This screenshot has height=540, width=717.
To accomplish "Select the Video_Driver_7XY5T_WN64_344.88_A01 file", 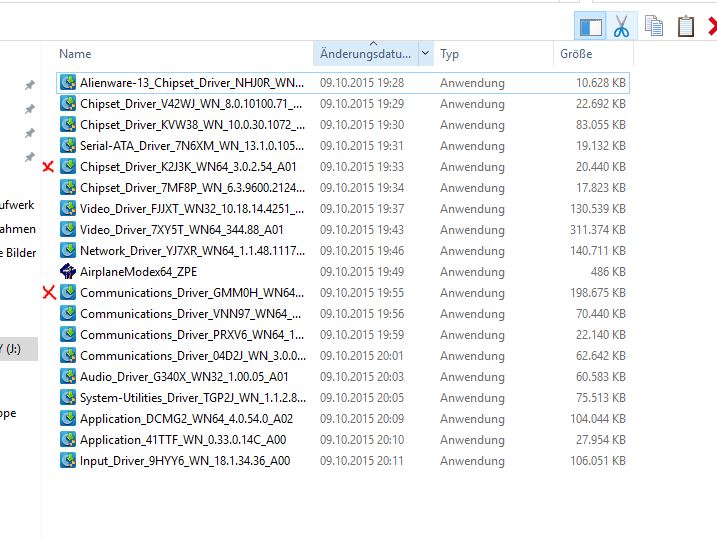I will pos(182,230).
